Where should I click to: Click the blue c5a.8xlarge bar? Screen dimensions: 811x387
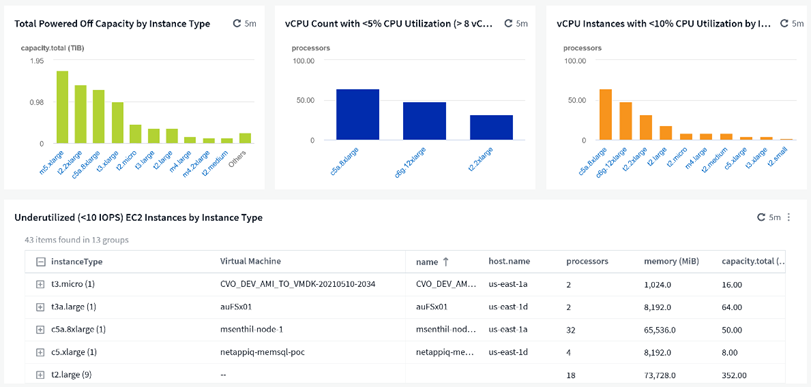click(357, 114)
